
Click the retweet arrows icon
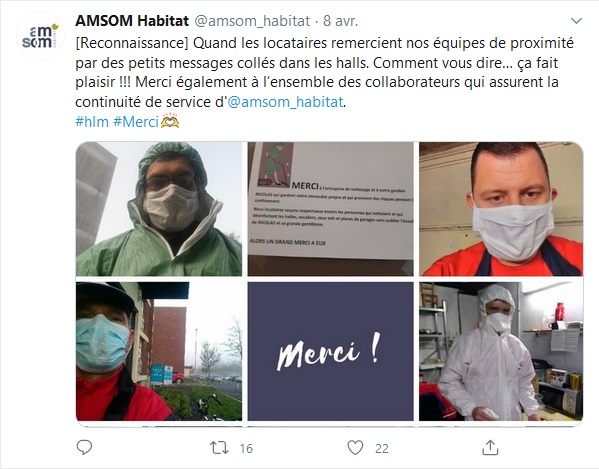point(220,448)
